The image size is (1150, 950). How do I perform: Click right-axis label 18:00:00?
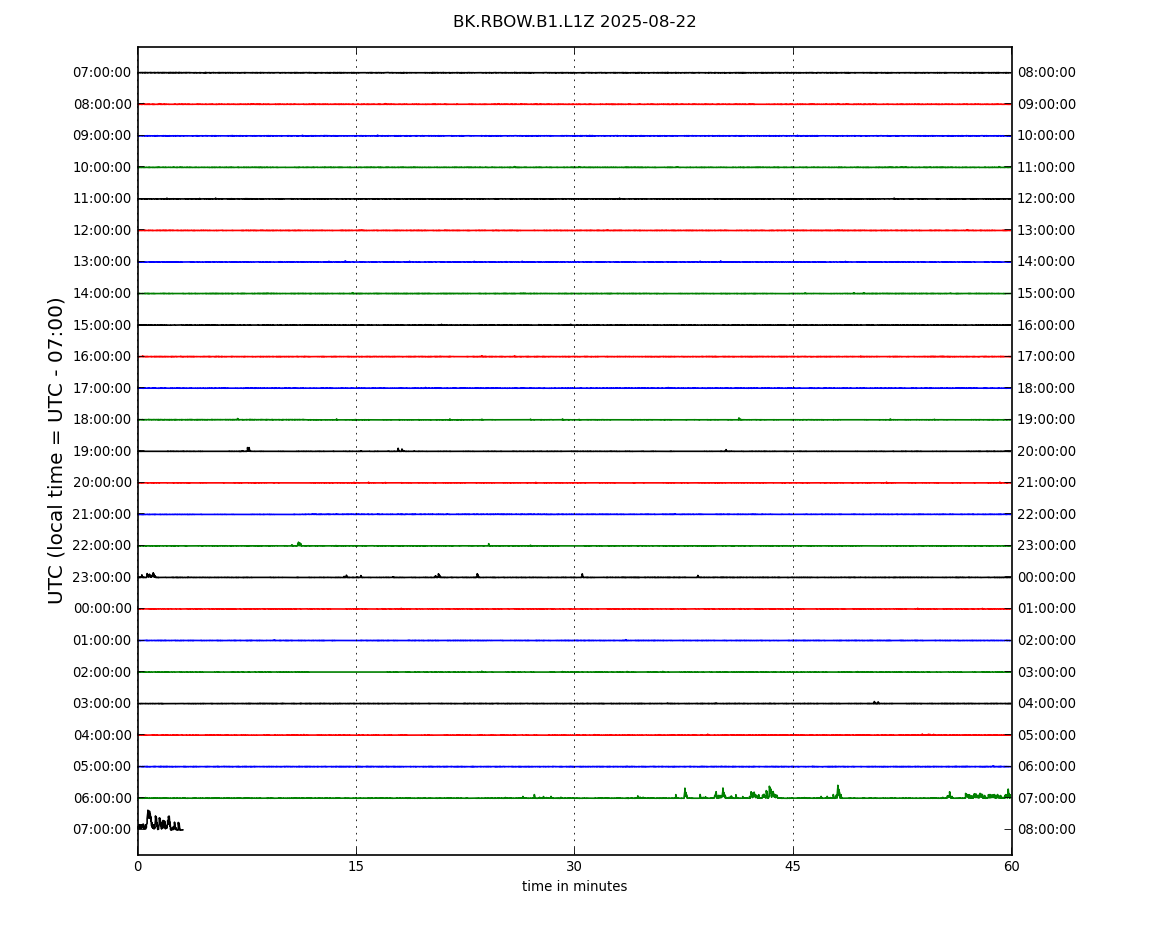point(1047,388)
